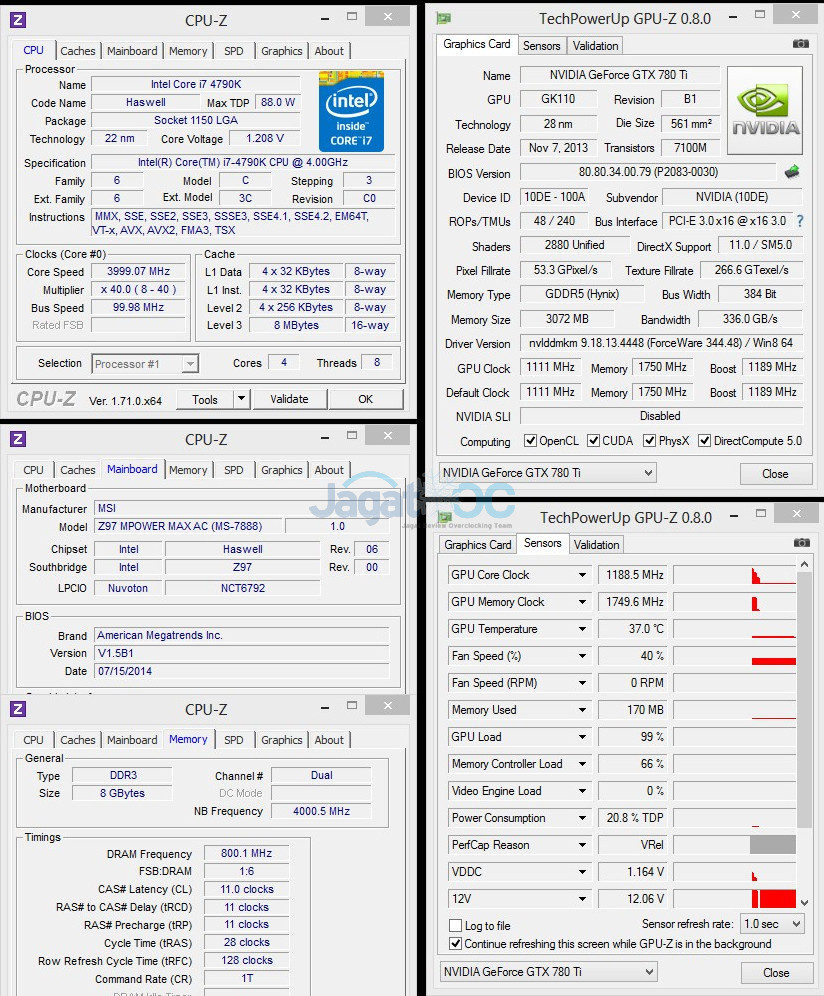The height and width of the screenshot is (996, 824).
Task: Expand the Tools dropdown arrow in CPU-Z
Action: (x=241, y=399)
